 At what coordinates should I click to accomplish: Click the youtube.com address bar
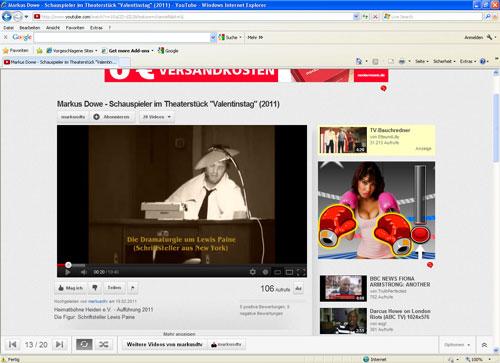pyautogui.click(x=193, y=17)
